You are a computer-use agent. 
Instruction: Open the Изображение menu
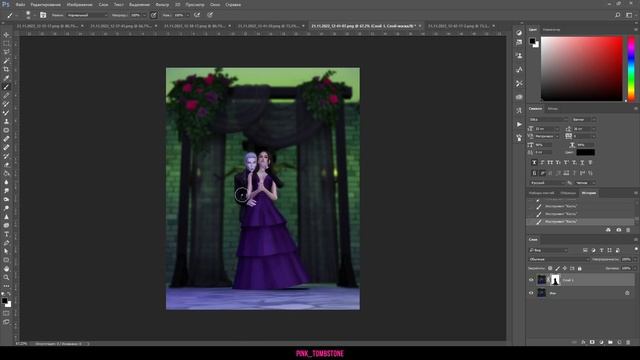click(x=79, y=4)
